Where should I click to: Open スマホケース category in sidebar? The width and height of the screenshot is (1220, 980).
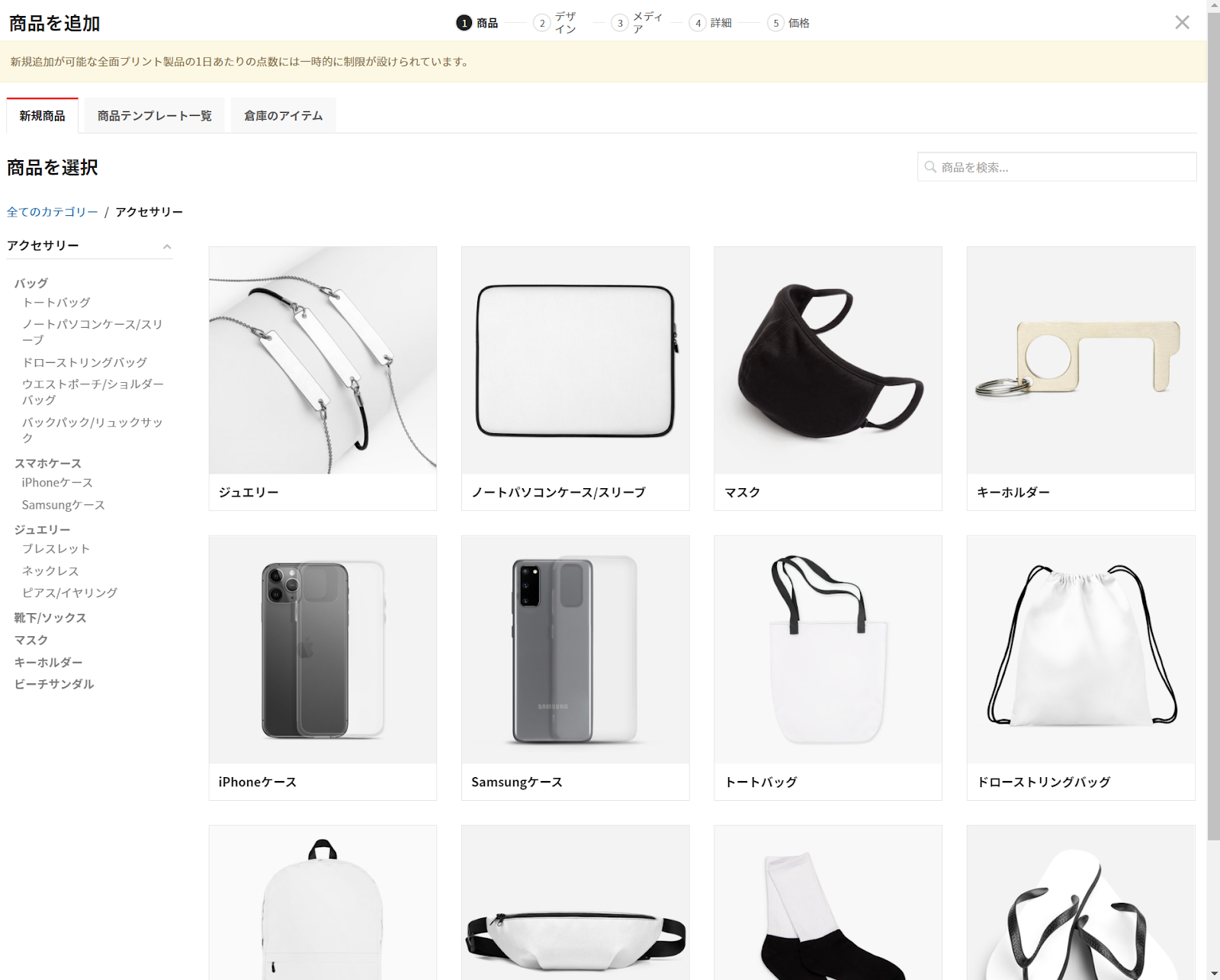(x=48, y=464)
